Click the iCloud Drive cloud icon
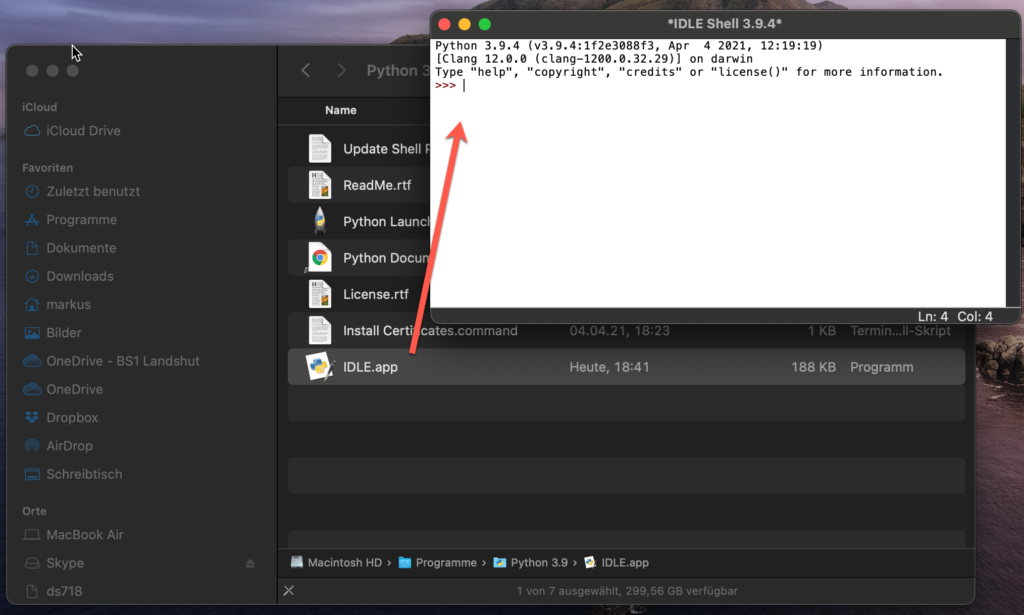Screen dimensions: 1024x615 click(x=31, y=130)
